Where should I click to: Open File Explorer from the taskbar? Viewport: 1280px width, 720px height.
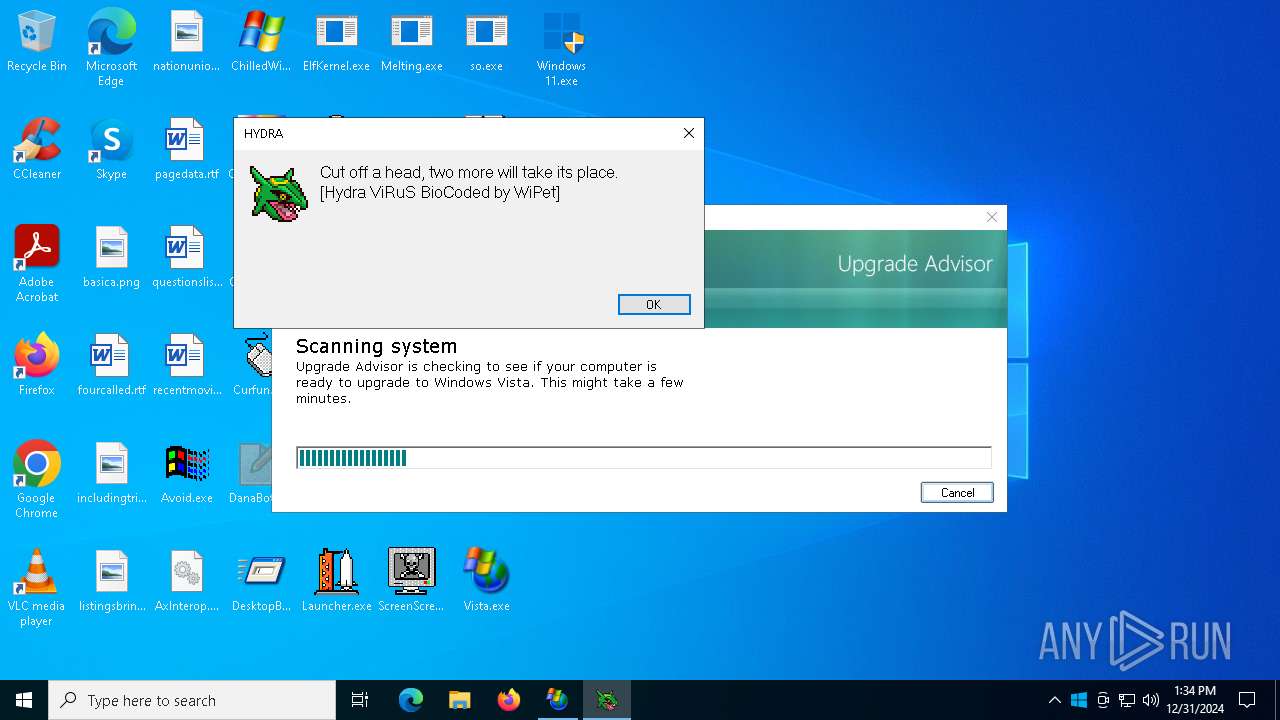[459, 700]
